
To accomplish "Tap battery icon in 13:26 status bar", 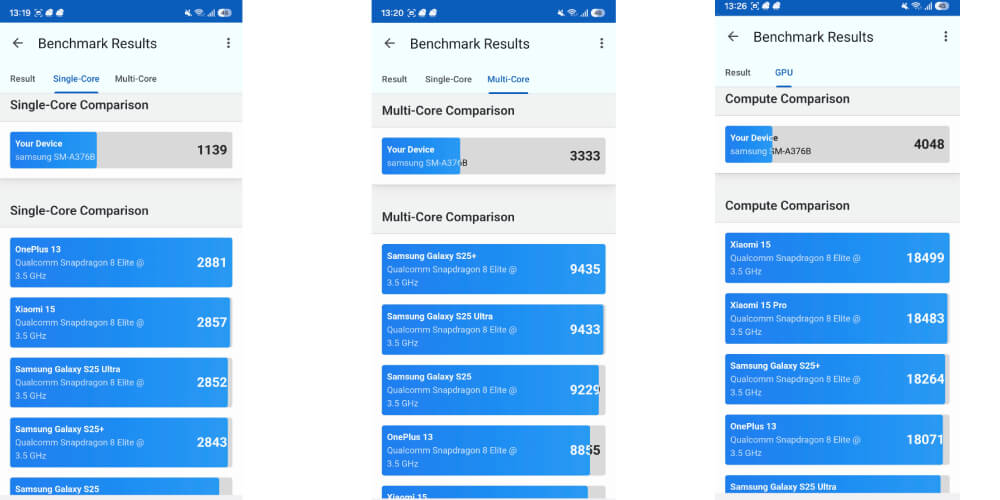I will click(x=942, y=6).
